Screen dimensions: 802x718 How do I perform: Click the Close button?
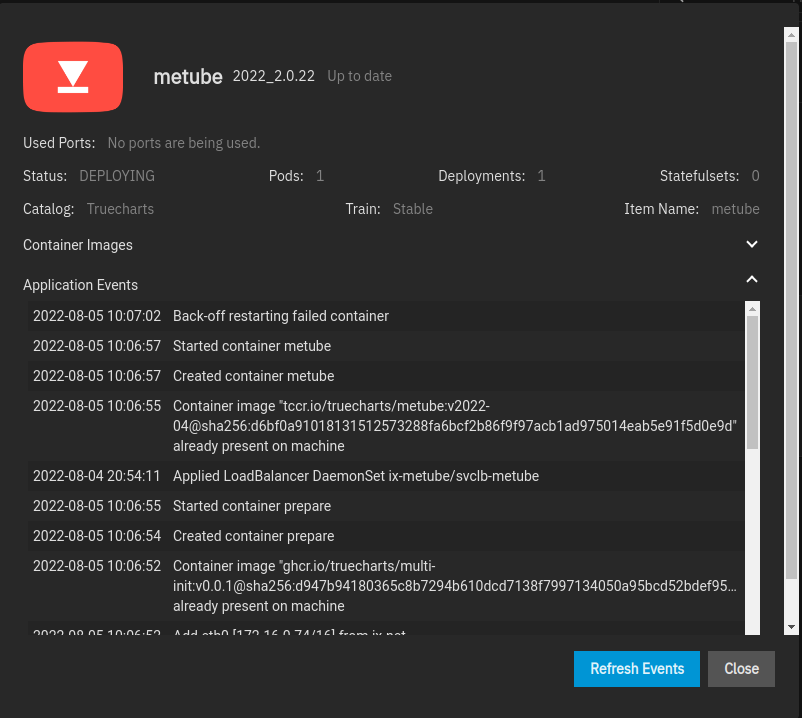(x=741, y=668)
